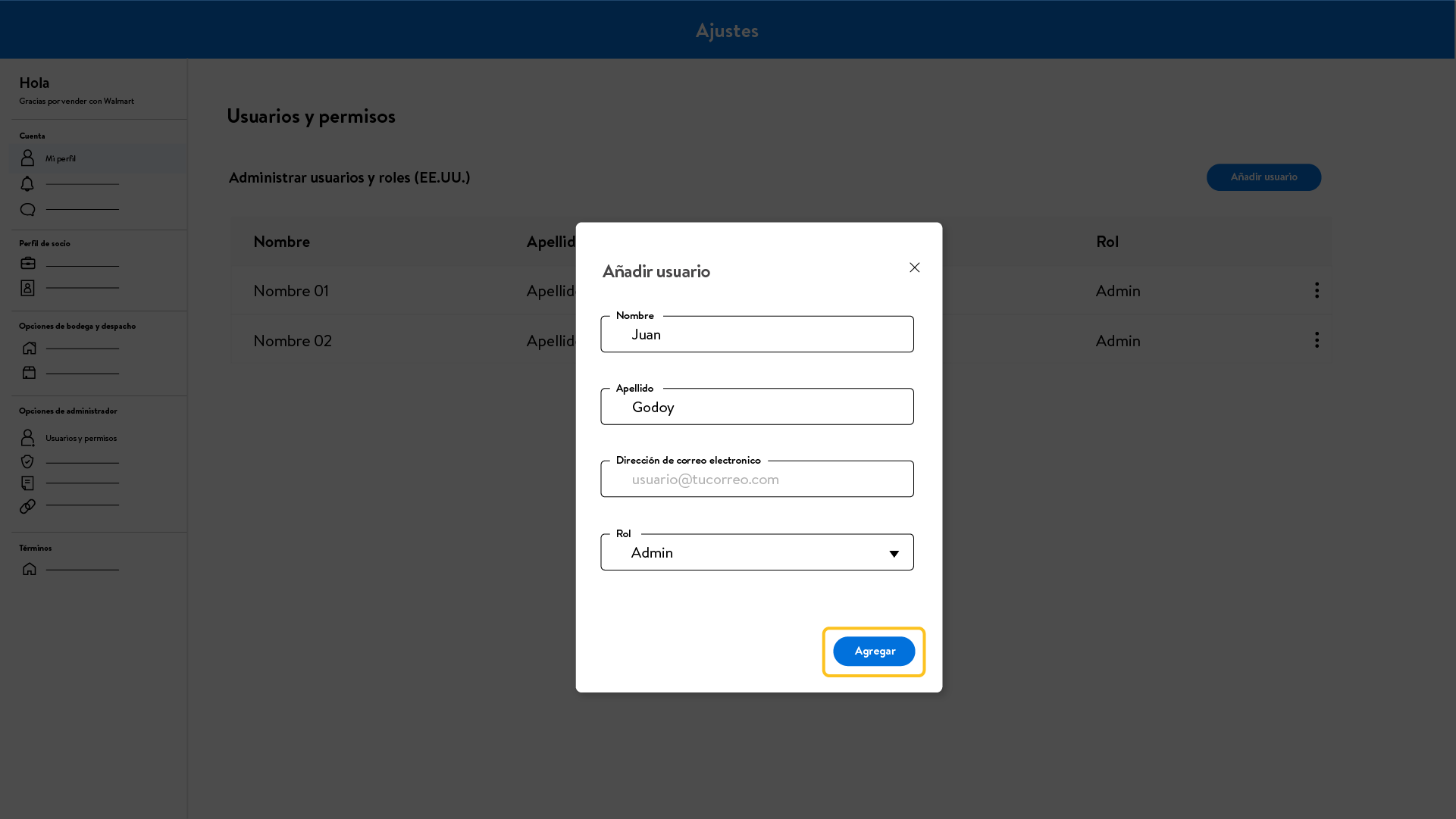Screen dimensions: 1456x819
Task: Click the document list icon in sidebar
Action: click(x=27, y=483)
